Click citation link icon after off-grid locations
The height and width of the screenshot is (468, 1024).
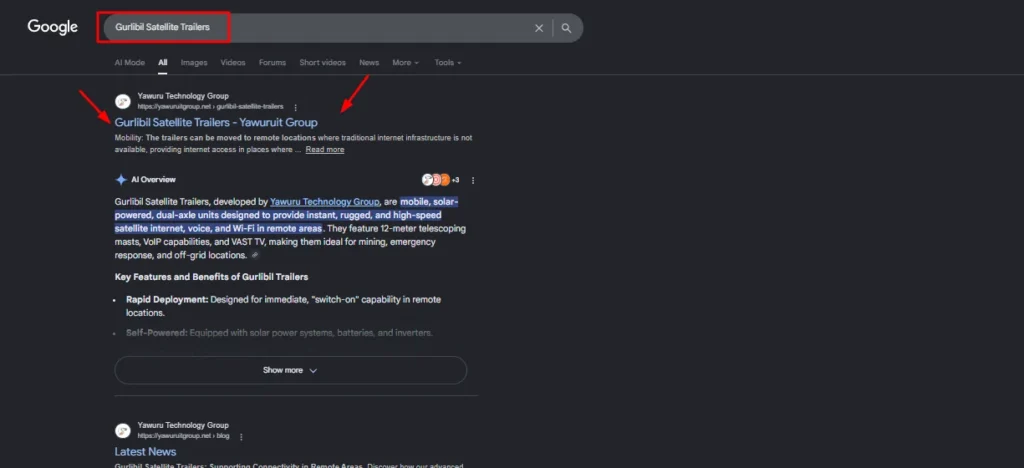point(254,256)
